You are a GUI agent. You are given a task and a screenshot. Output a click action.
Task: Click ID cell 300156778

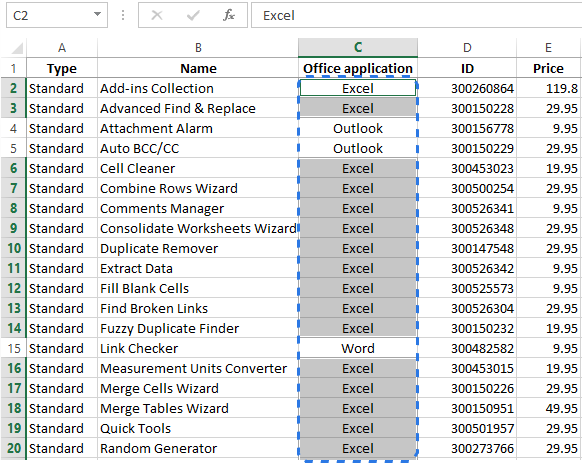[x=467, y=128]
